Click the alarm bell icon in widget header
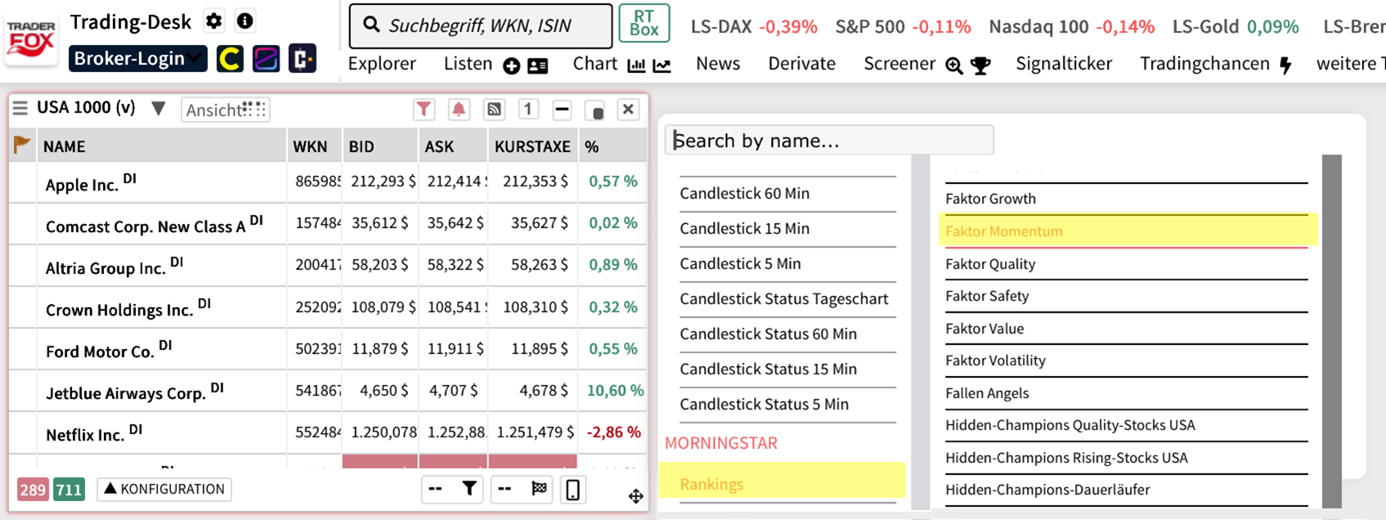 click(x=459, y=110)
